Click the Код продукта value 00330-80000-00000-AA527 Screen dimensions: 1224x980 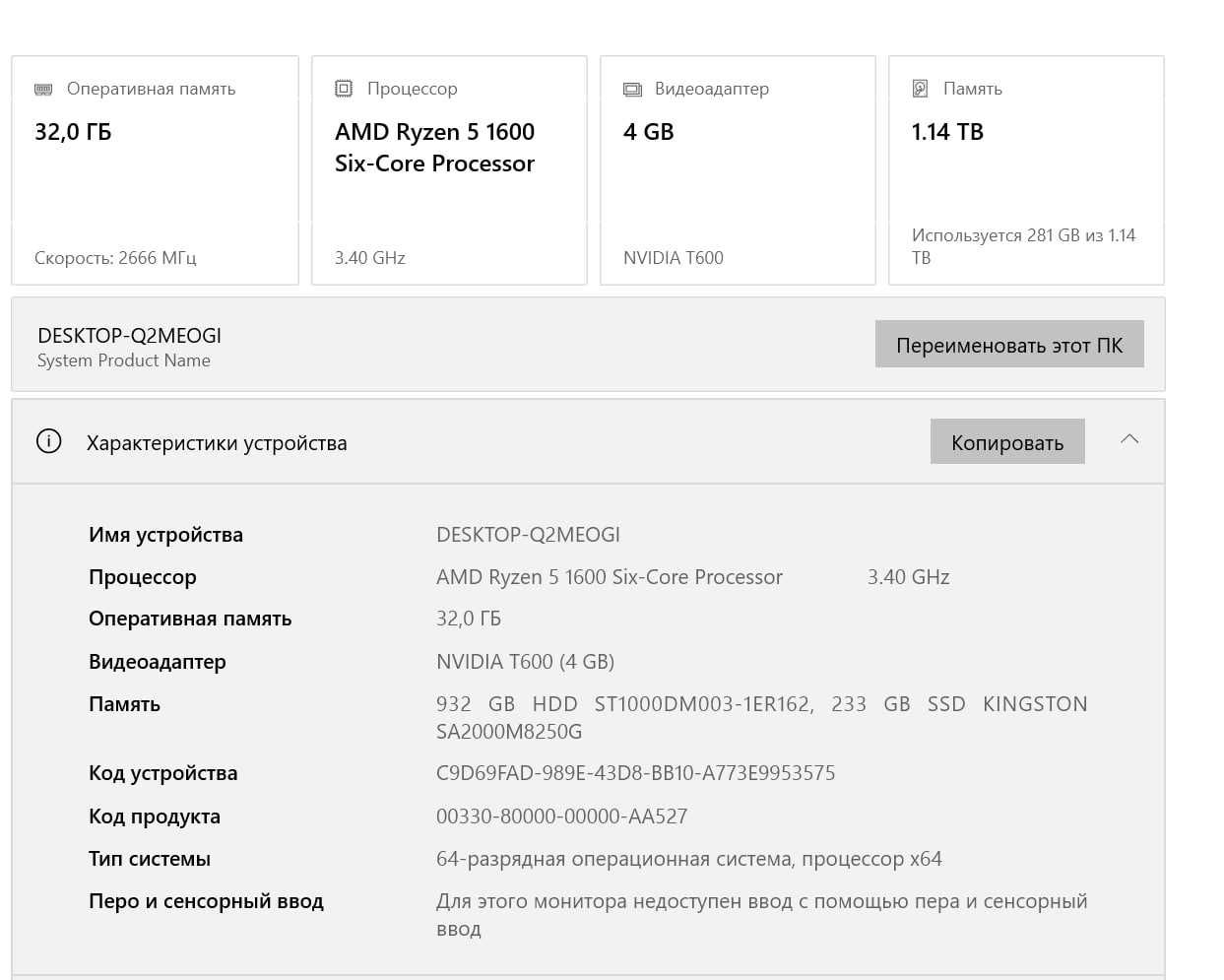pos(561,817)
